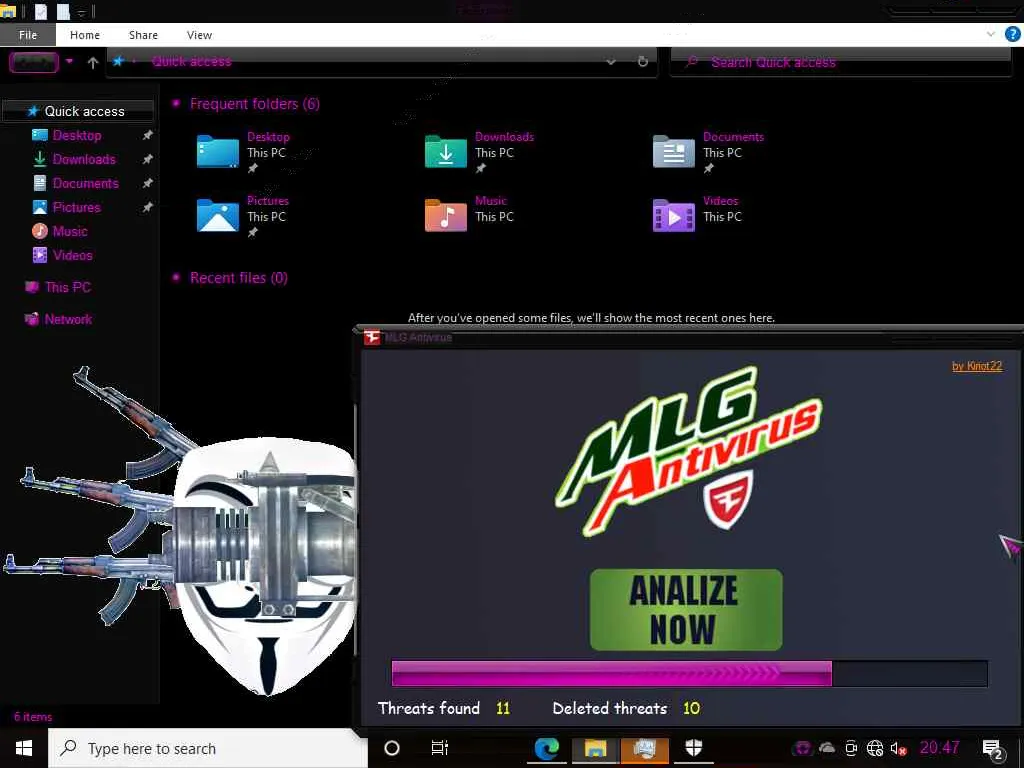Select Pictures in the navigation pane

pos(76,207)
